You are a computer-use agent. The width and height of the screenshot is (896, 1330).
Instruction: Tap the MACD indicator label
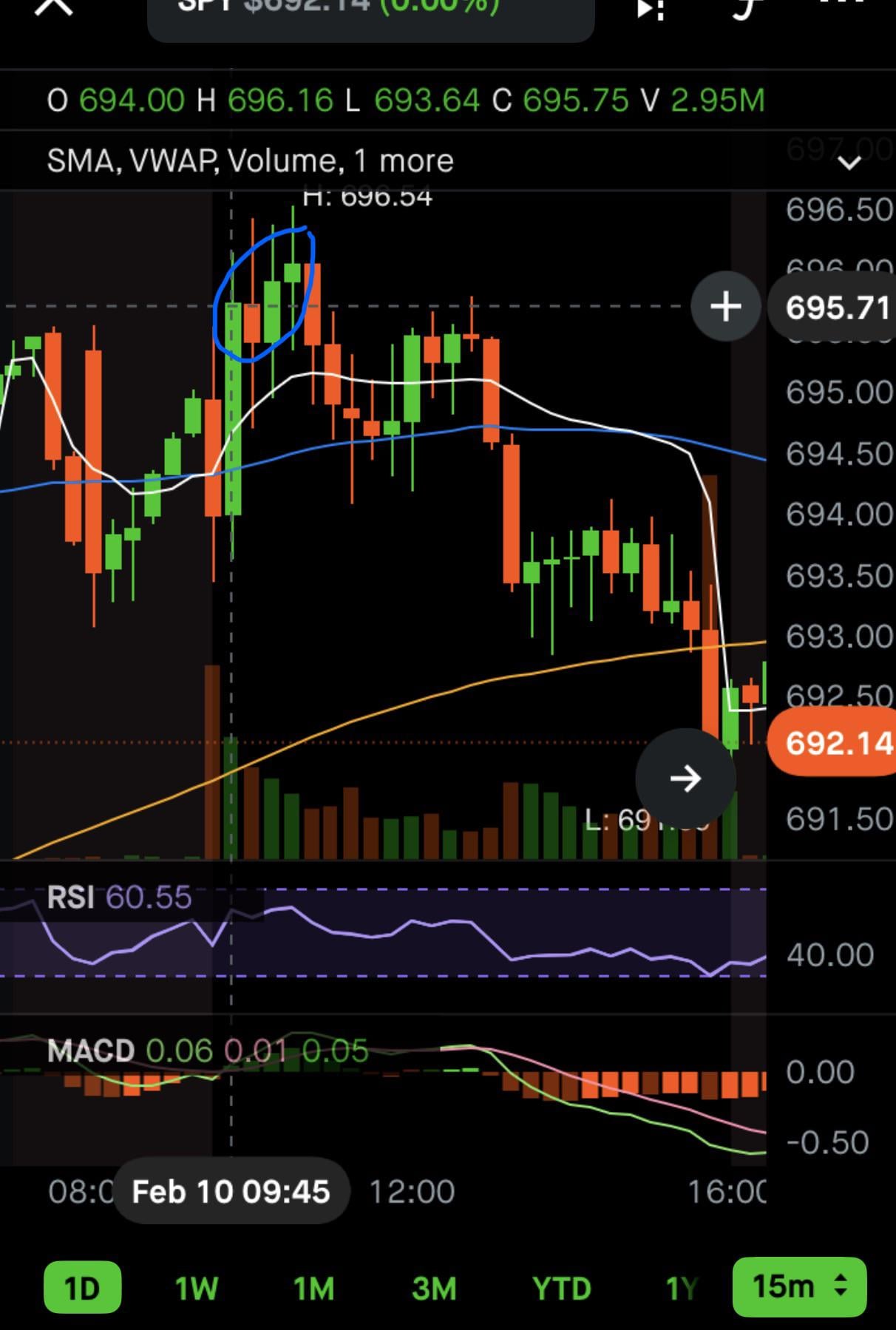(x=91, y=1051)
